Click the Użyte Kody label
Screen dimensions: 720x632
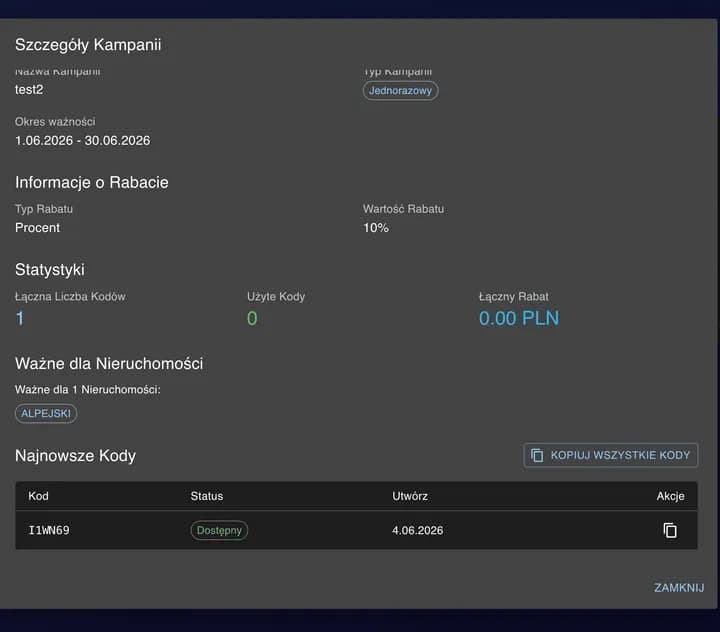point(276,297)
